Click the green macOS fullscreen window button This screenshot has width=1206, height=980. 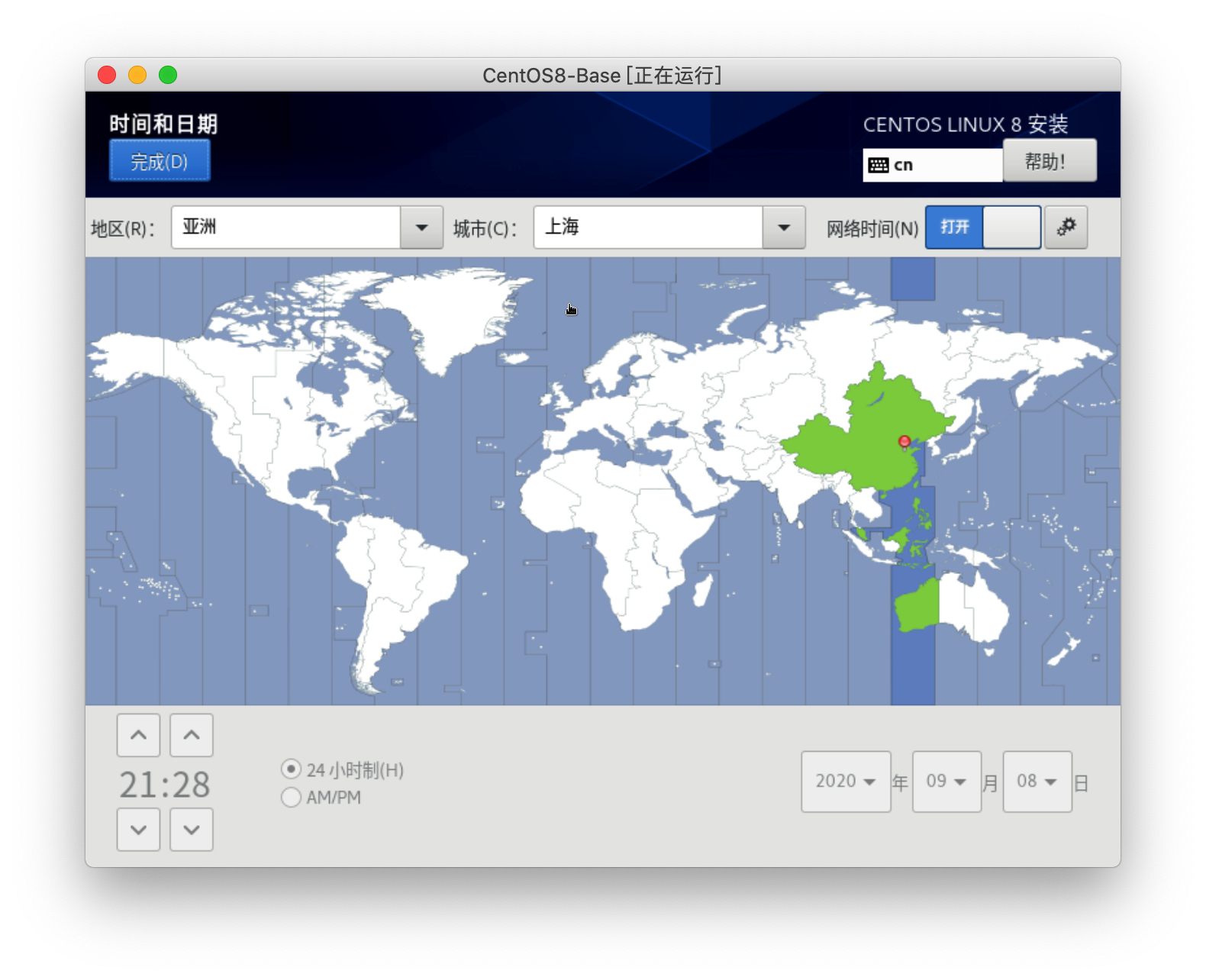tap(168, 75)
